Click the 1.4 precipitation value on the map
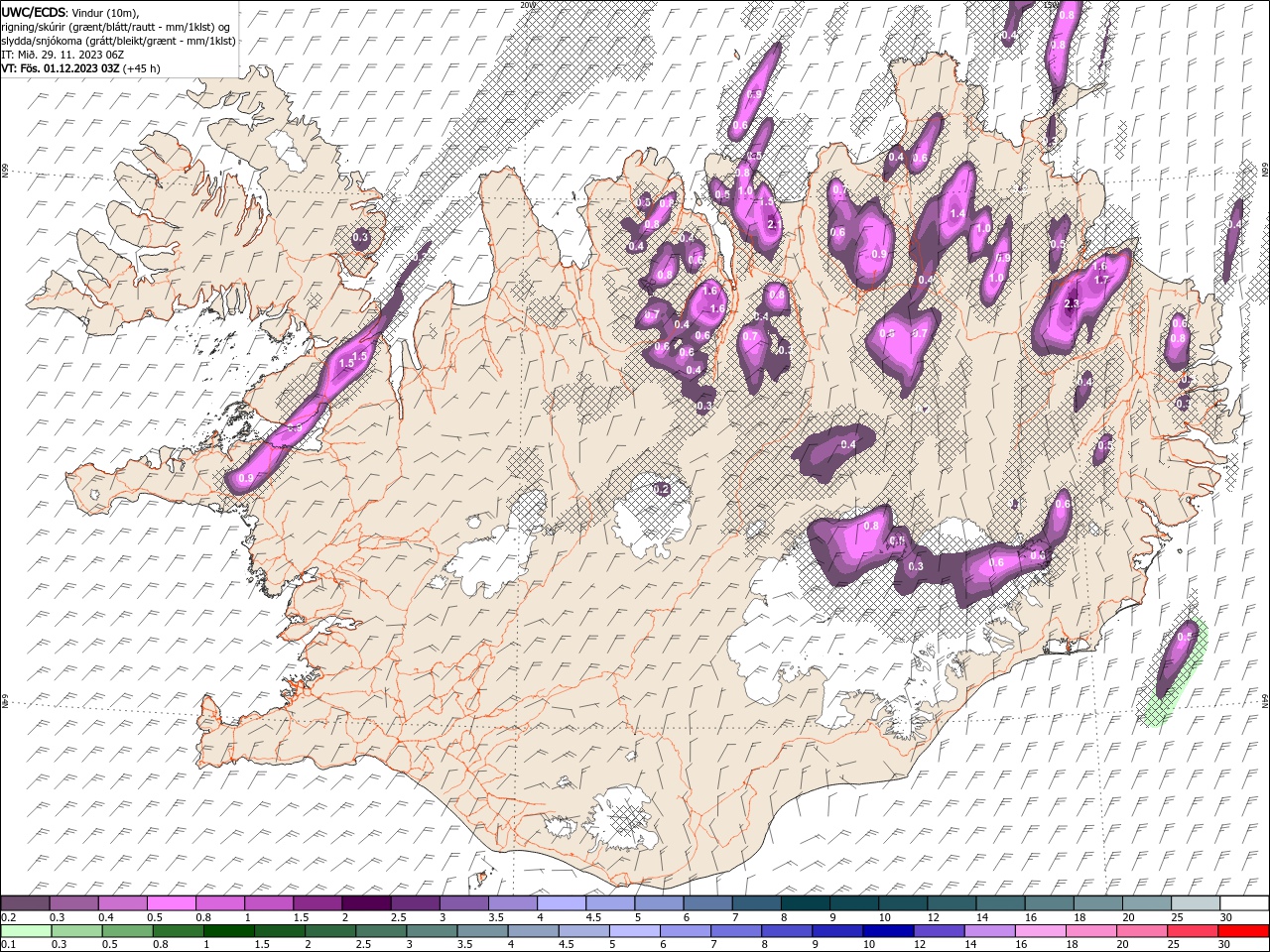The image size is (1270, 952). 957,213
